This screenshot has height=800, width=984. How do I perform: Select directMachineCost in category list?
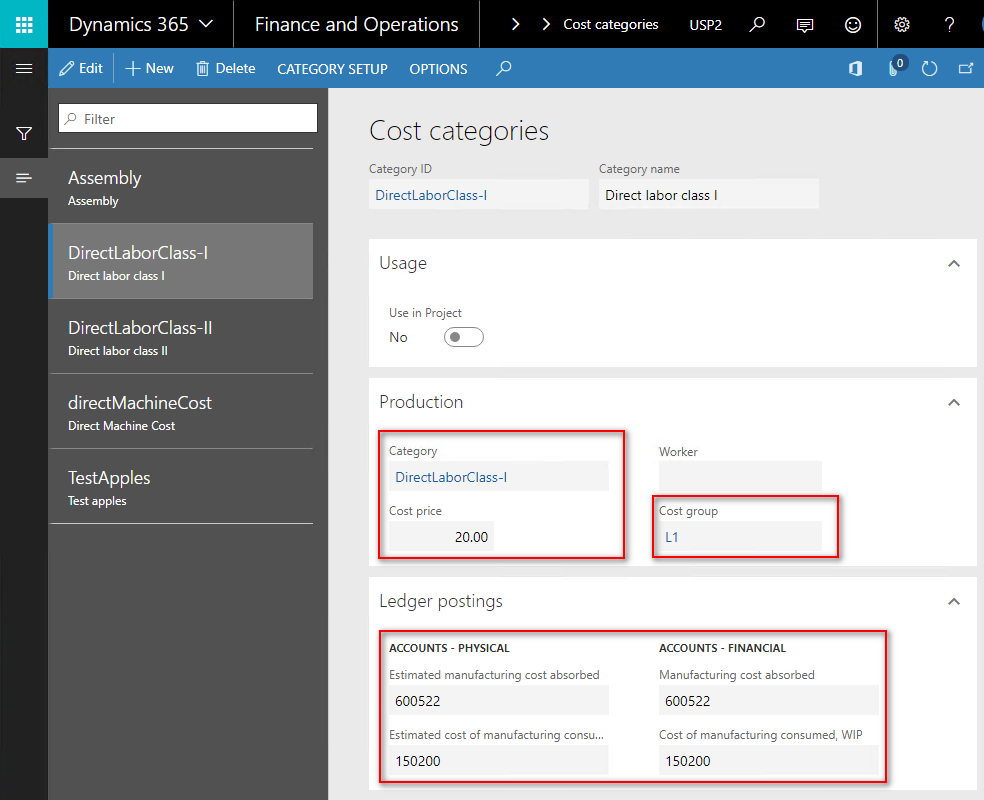pos(181,412)
